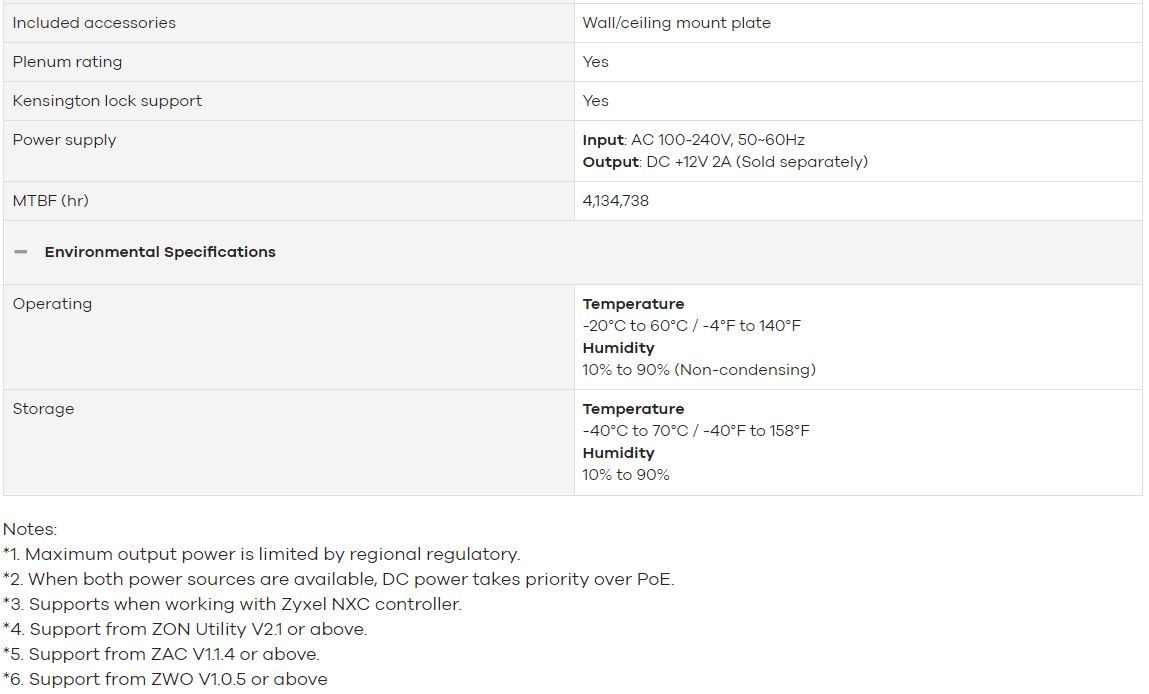Click the Output DC +12V 2A text

pos(725,161)
